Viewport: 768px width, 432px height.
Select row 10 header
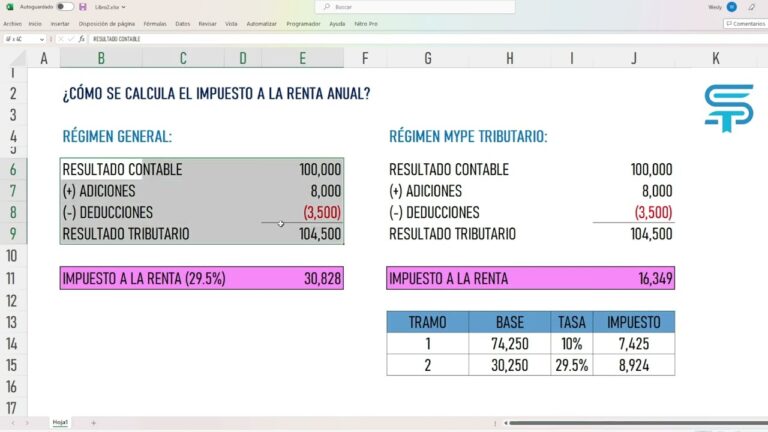tap(12, 256)
